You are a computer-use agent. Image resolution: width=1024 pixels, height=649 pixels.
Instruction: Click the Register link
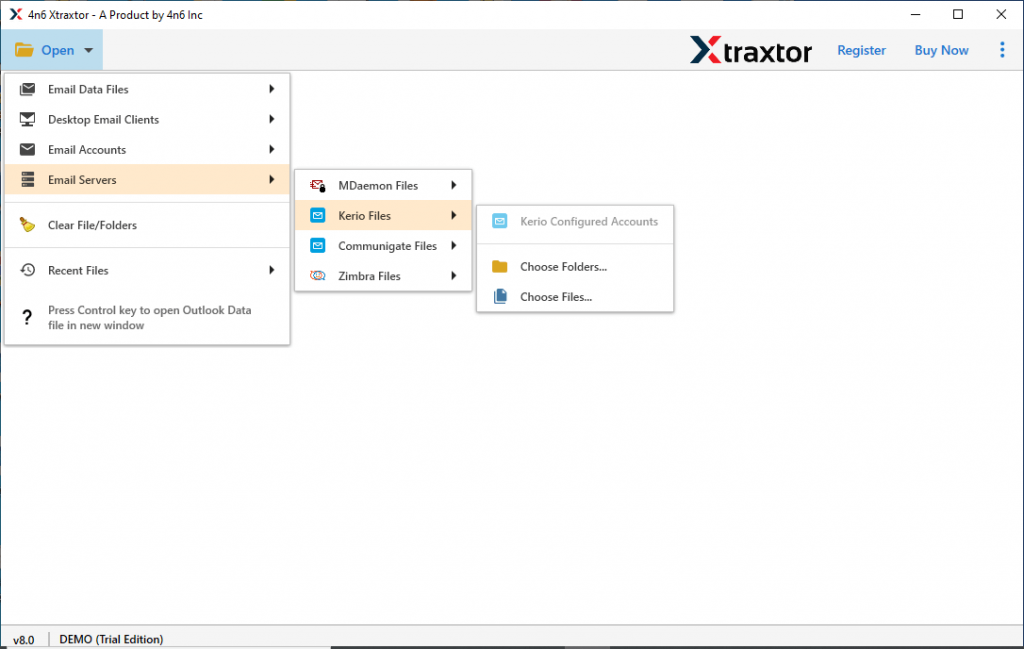861,49
